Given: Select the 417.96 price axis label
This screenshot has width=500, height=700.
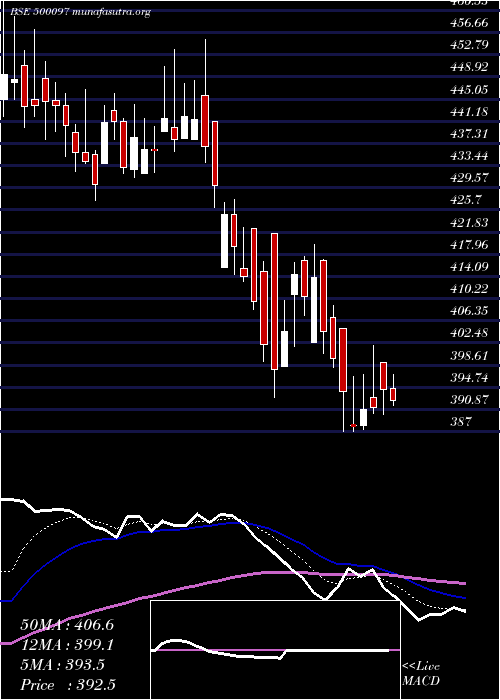Looking at the screenshot, I should tap(468, 245).
